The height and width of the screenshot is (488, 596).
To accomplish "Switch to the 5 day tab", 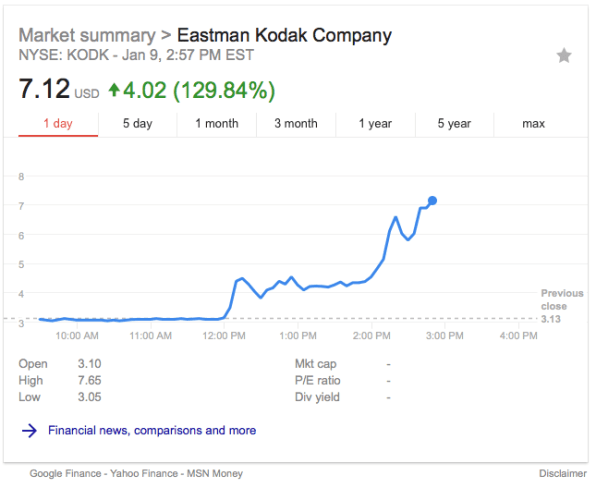I will (x=138, y=124).
